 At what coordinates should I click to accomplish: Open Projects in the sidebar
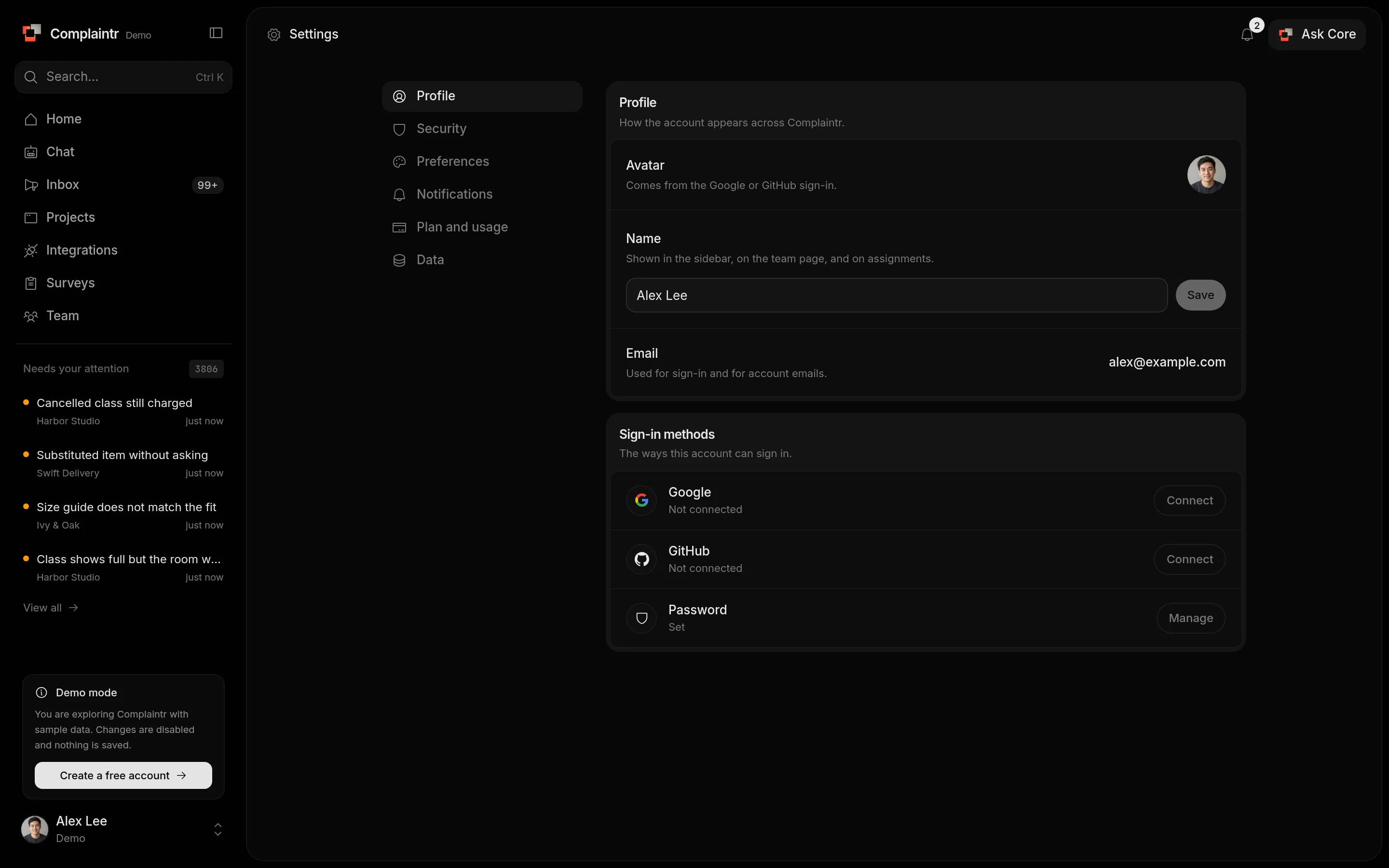tap(123, 217)
